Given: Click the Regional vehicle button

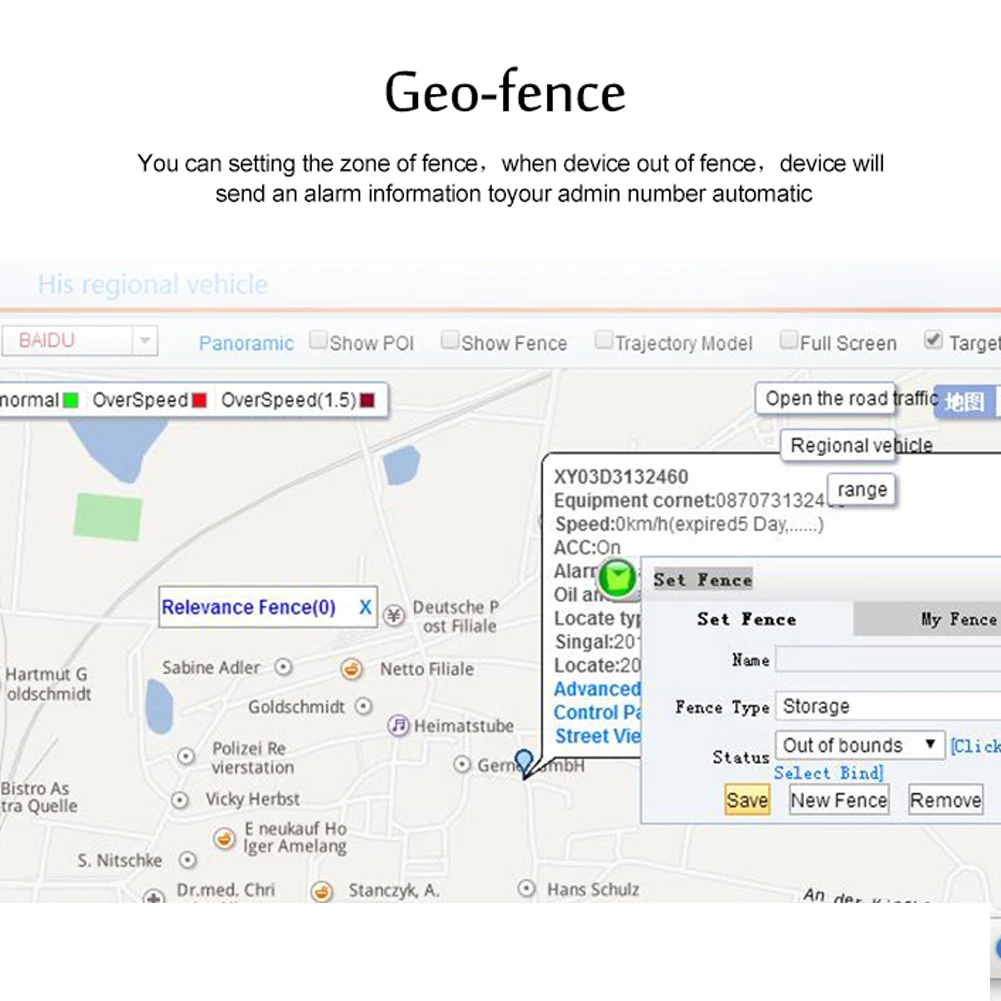Looking at the screenshot, I should click(x=838, y=445).
